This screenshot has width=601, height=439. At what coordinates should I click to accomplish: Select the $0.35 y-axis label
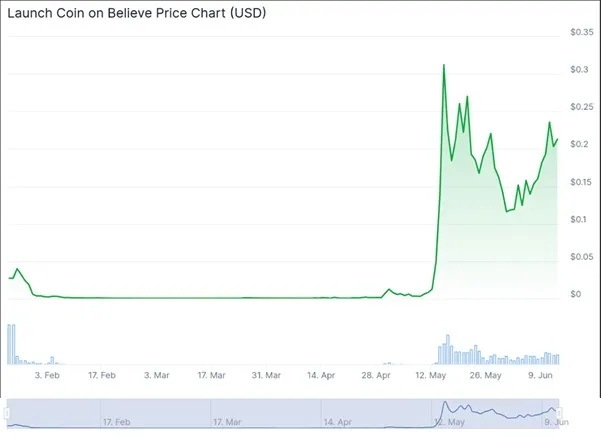[x=581, y=33]
